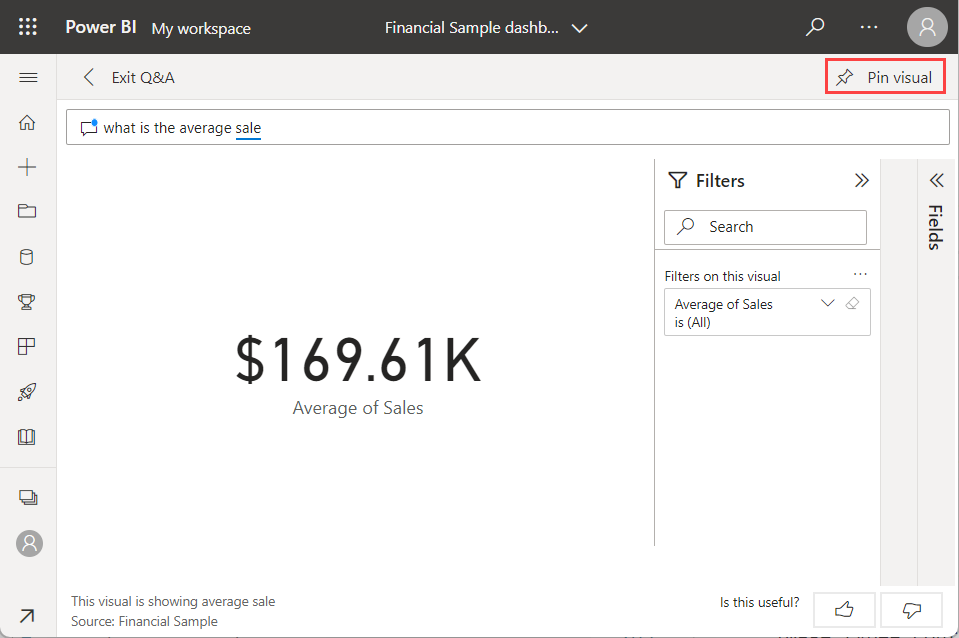Click the Pin visual button
Viewport: 959px width, 638px height.
point(885,77)
